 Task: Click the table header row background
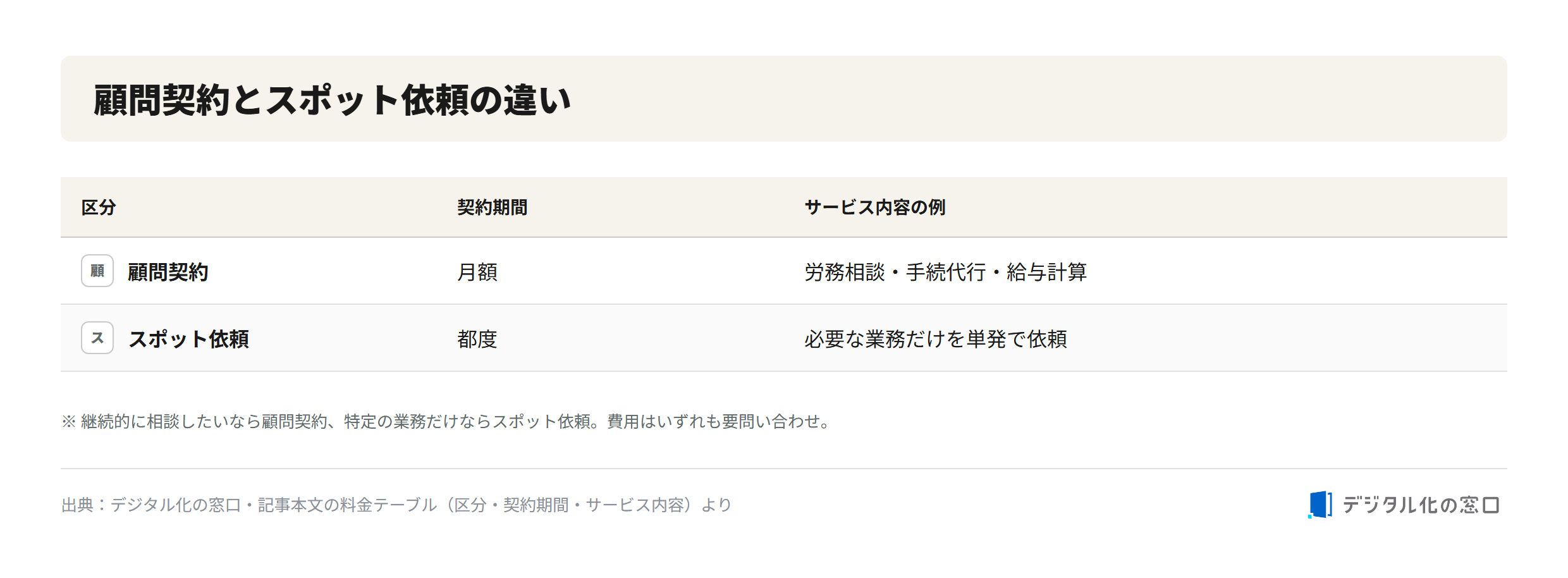pyautogui.click(x=784, y=207)
